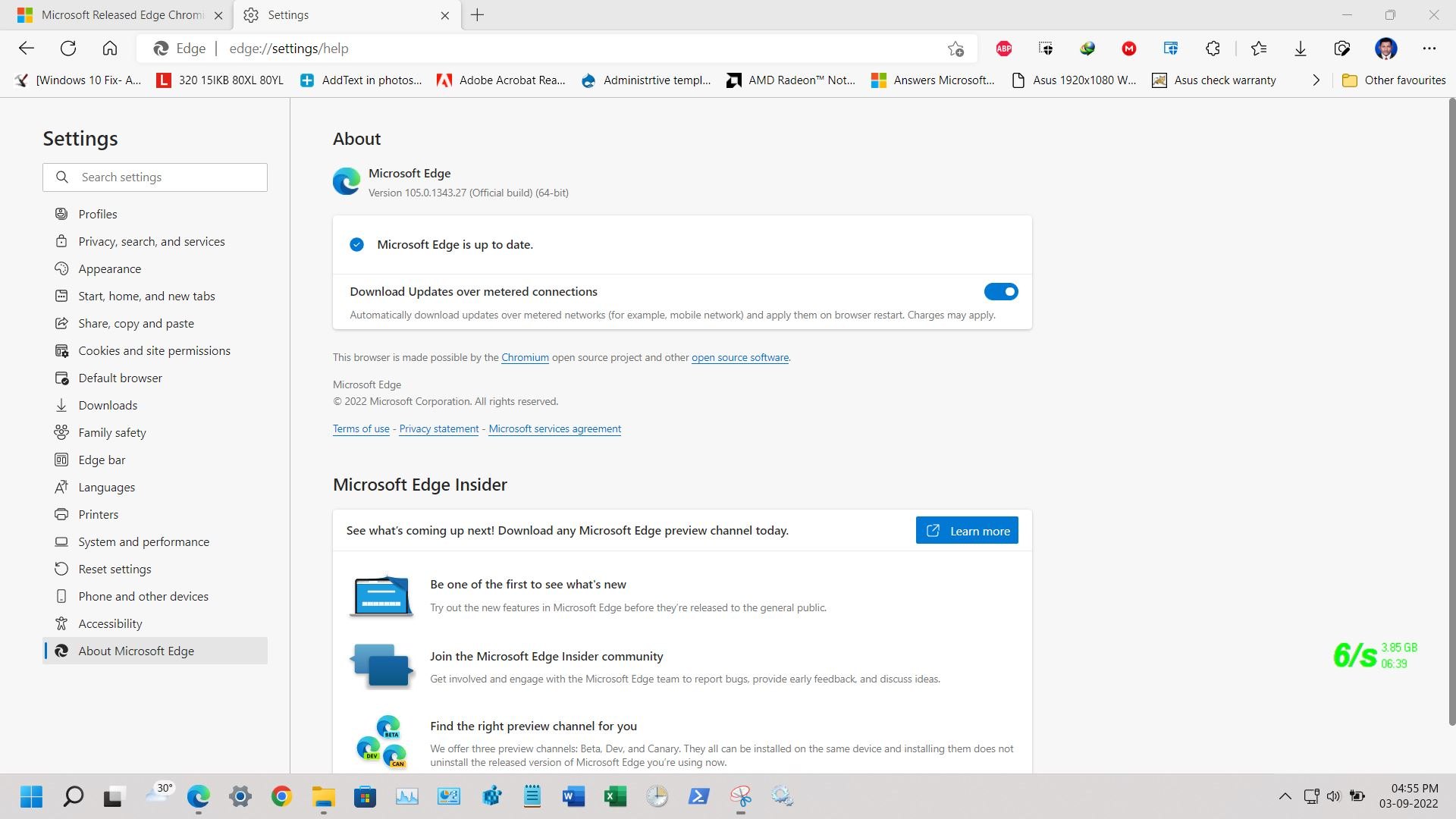Add this page to favorites star
The width and height of the screenshot is (1456, 819).
pos(955,49)
